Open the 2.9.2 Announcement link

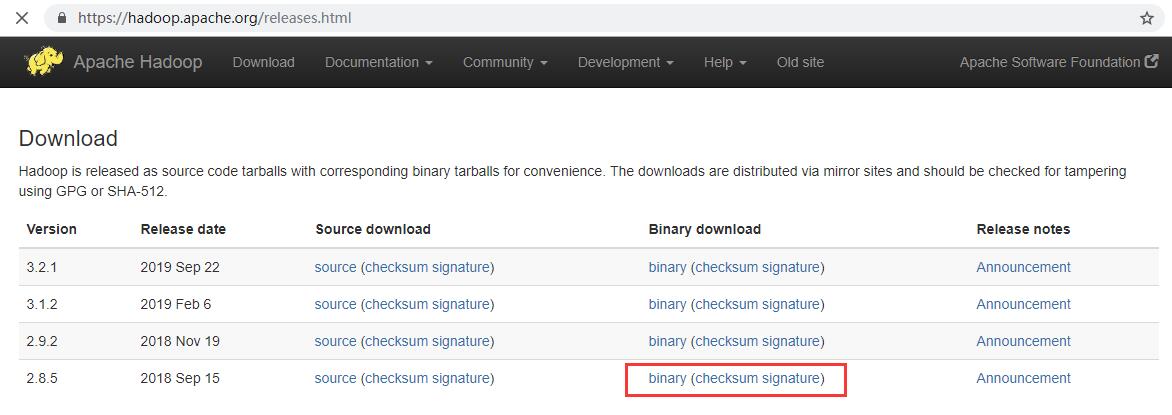1023,341
